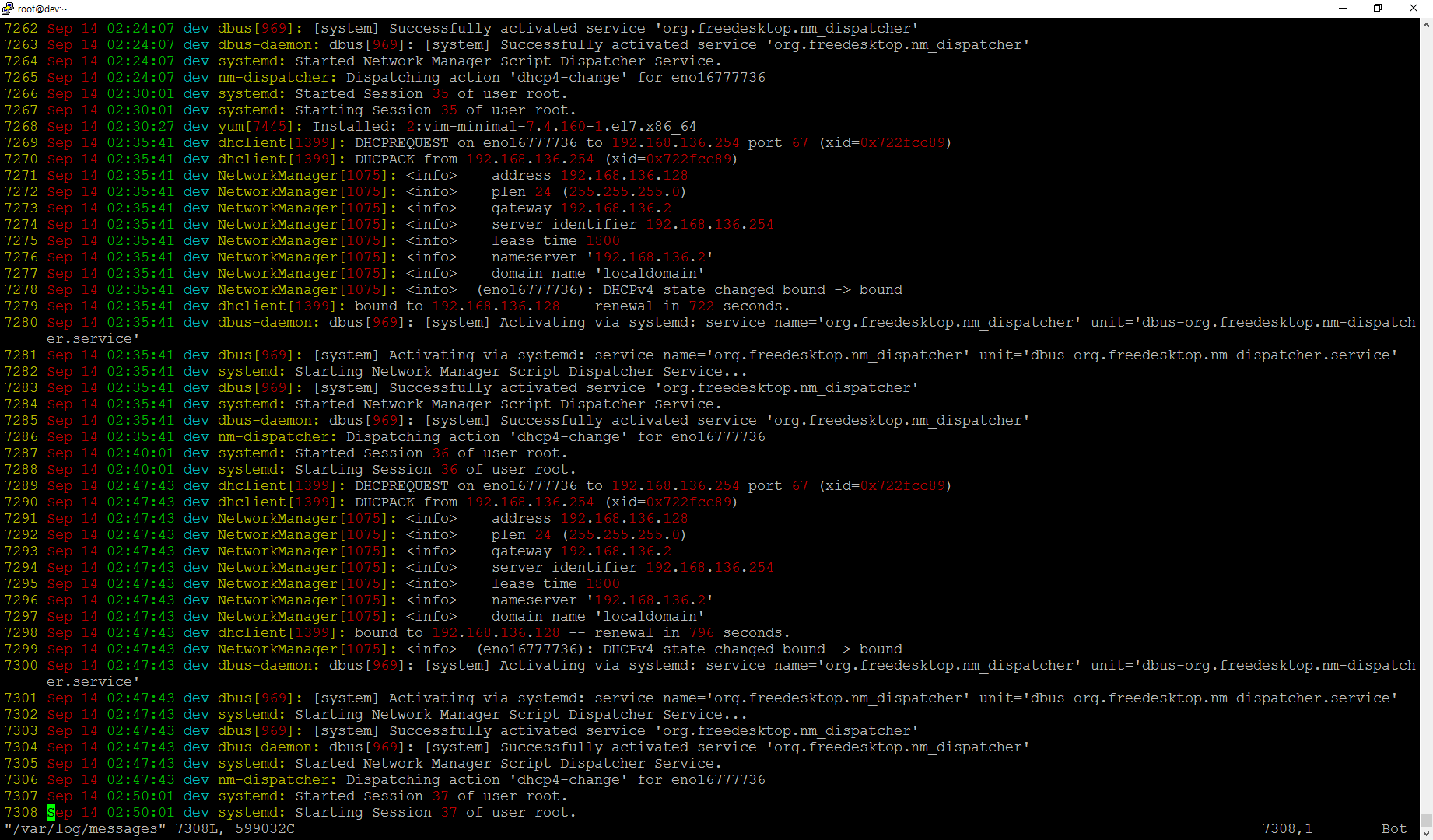Click 'dbus-daemon:' on line 7280
This screenshot has width=1433, height=840.
click(269, 323)
